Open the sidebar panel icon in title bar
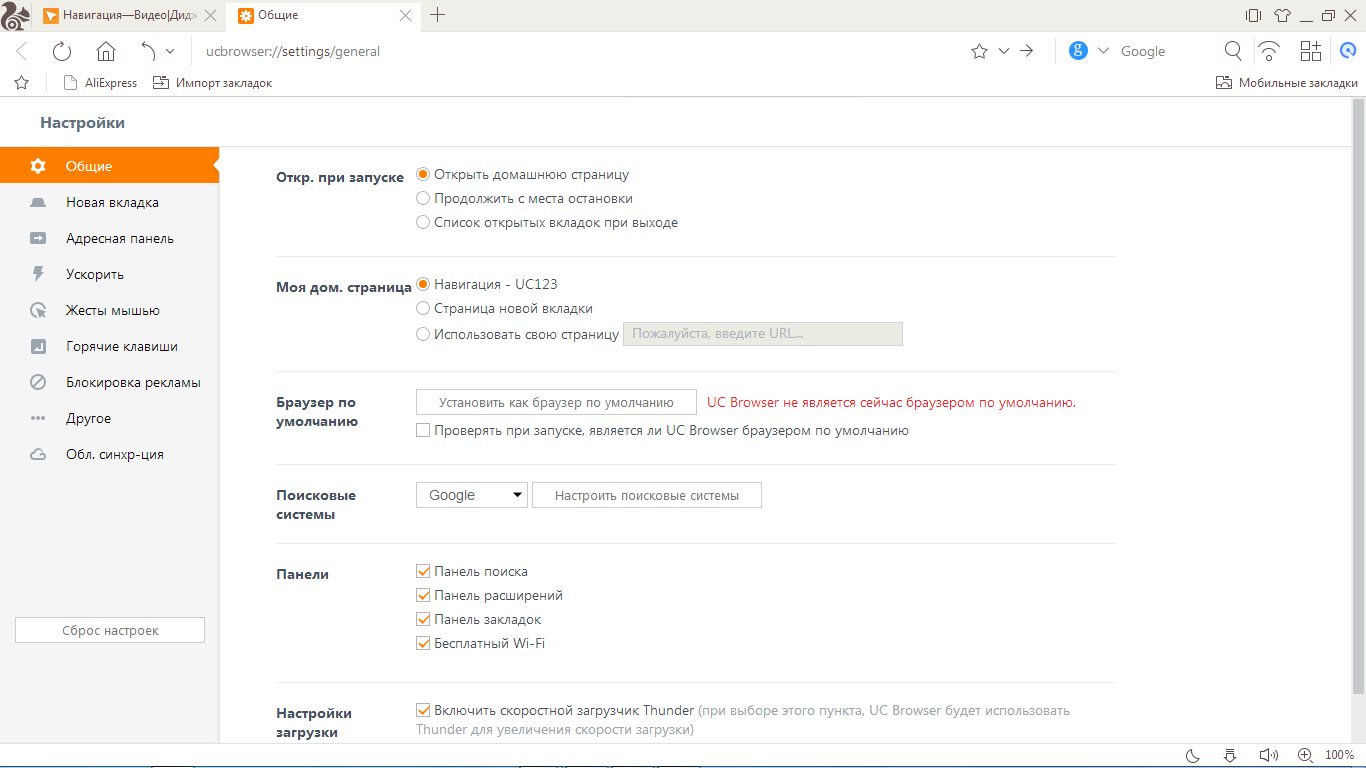Image resolution: width=1366 pixels, height=768 pixels. pyautogui.click(x=1253, y=15)
